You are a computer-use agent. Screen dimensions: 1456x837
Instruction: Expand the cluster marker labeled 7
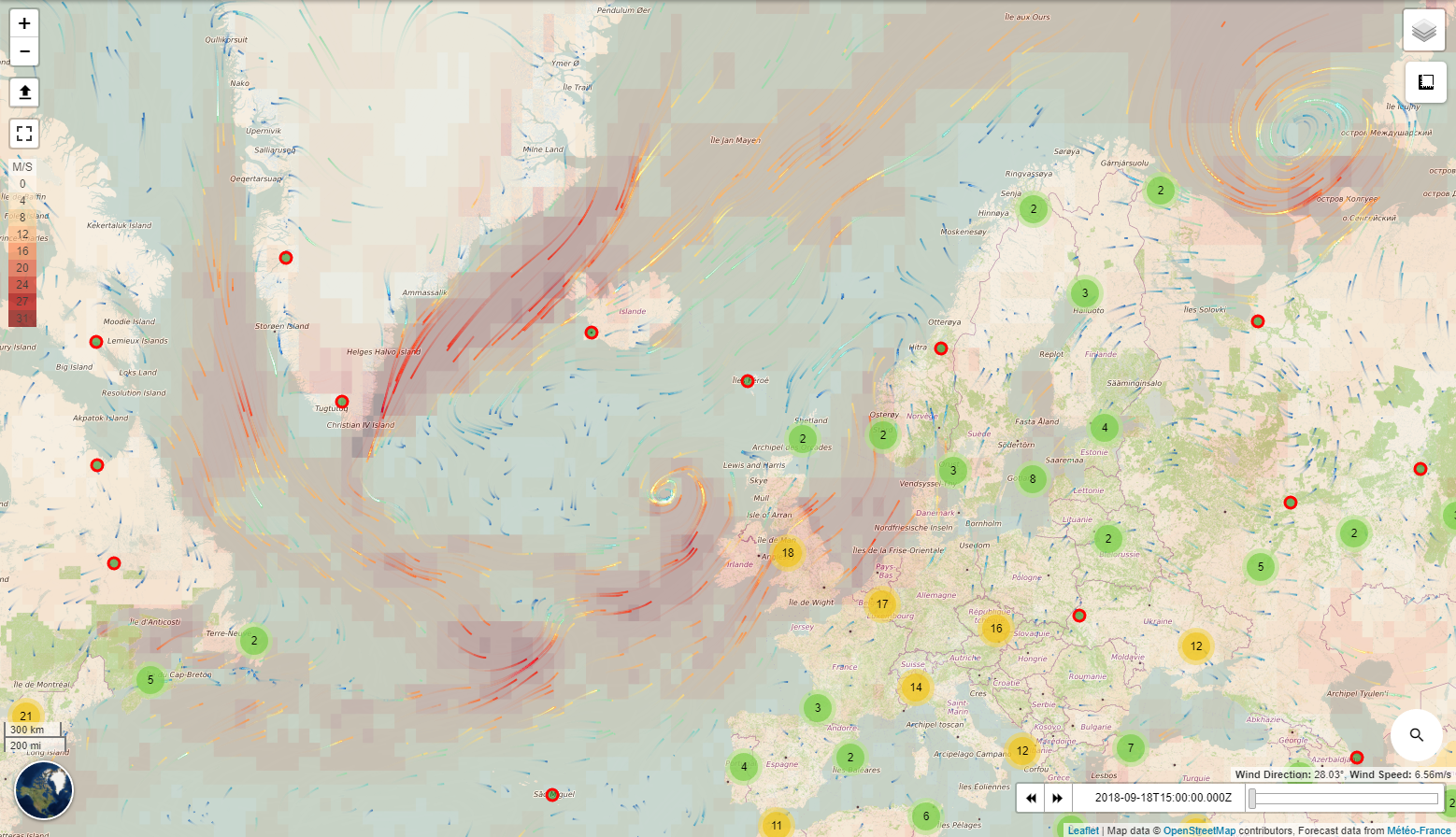[1131, 747]
